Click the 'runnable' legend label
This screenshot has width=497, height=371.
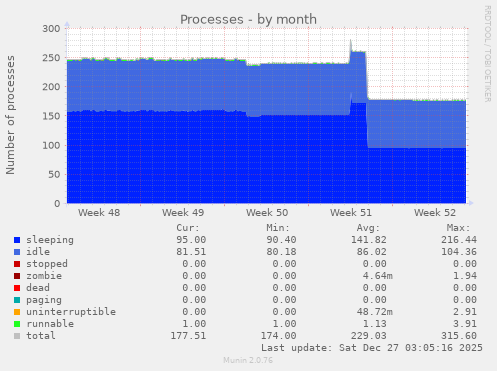click(50, 324)
